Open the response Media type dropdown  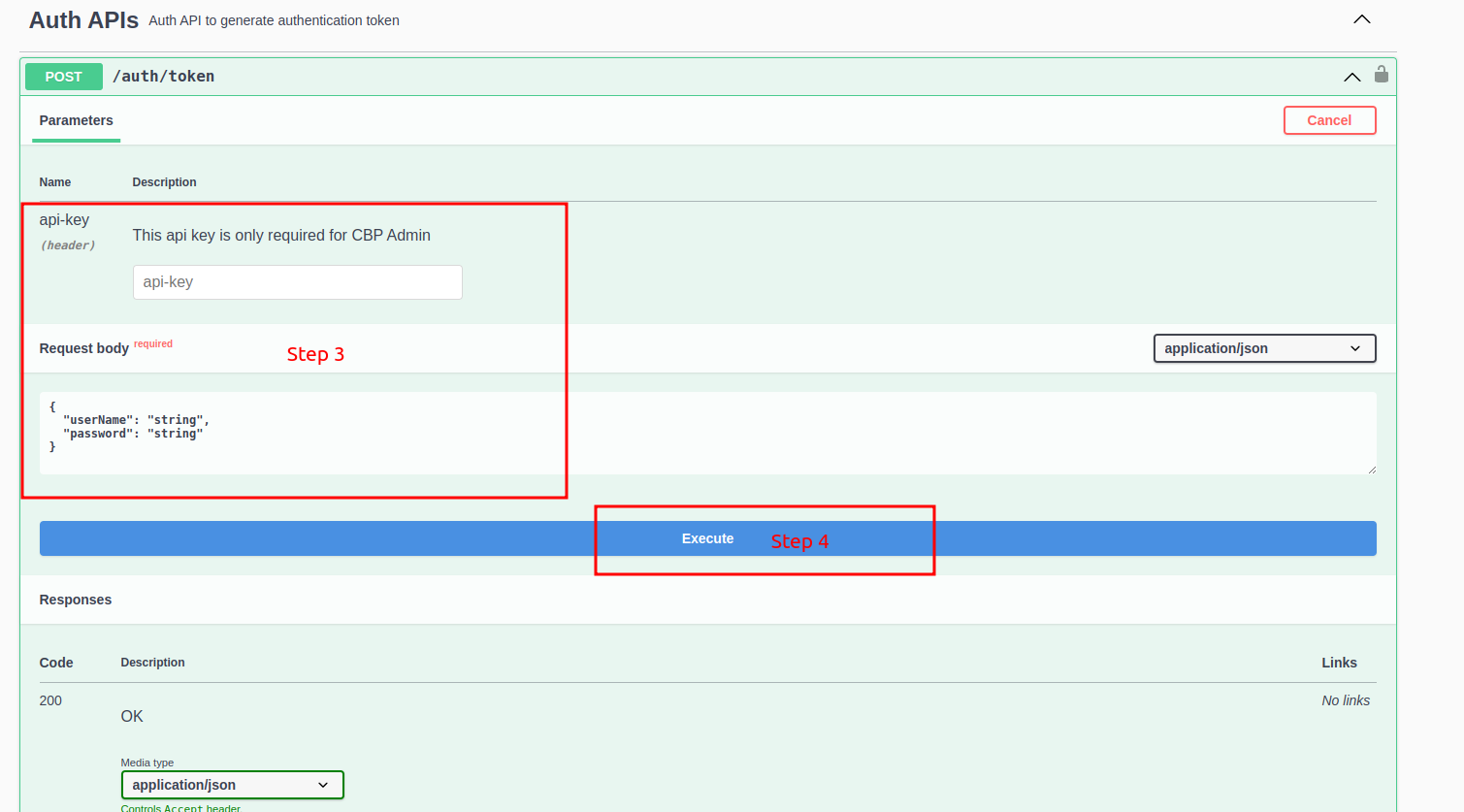pyautogui.click(x=232, y=785)
